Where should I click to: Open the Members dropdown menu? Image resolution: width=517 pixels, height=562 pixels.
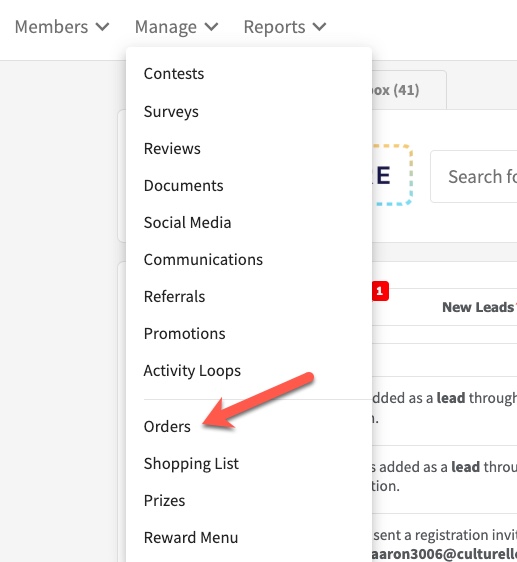tap(62, 27)
